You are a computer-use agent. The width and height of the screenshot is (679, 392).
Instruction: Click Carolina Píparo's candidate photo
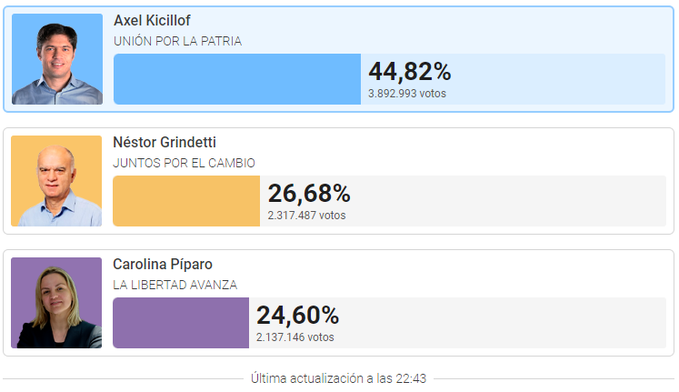coord(56,303)
